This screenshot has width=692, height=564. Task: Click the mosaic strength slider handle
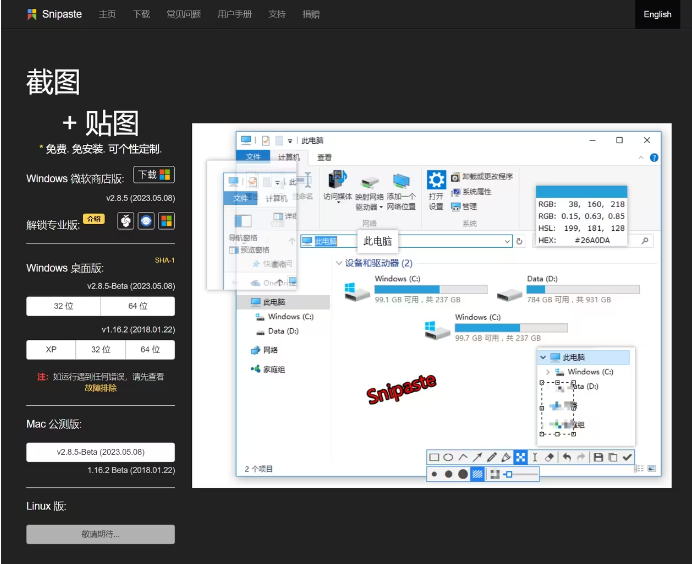(508, 474)
